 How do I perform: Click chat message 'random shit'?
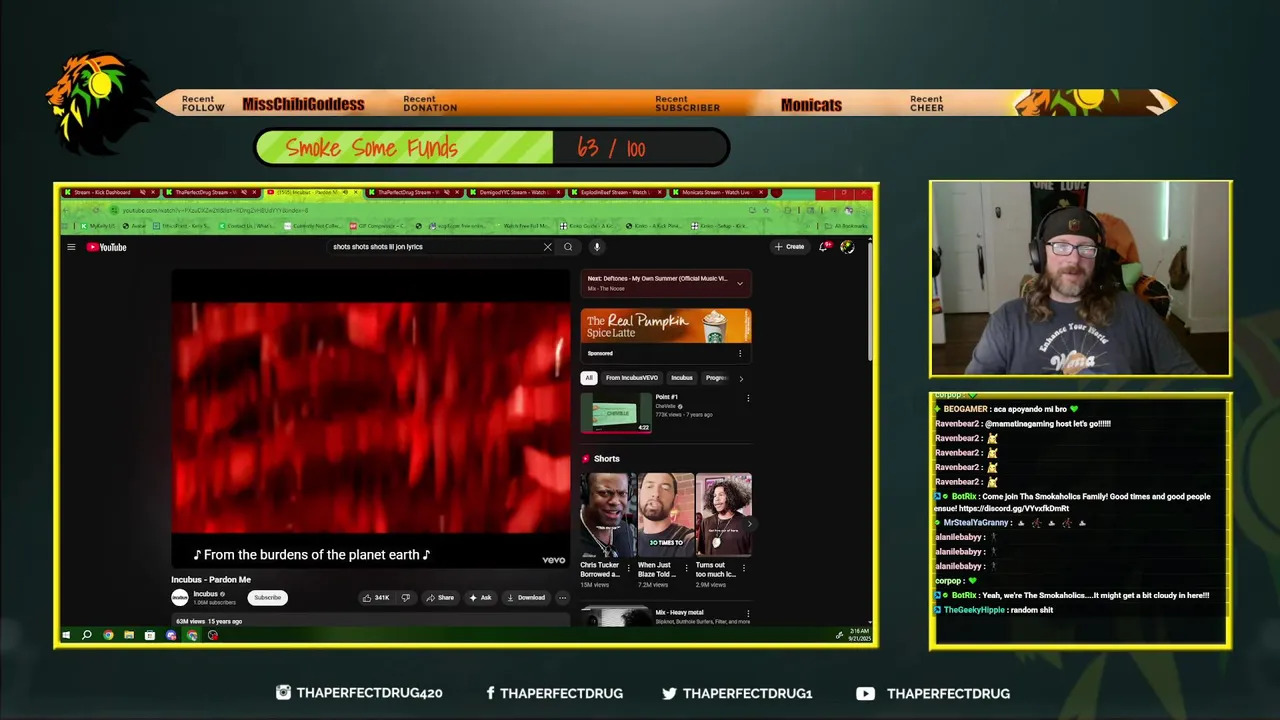point(1031,610)
